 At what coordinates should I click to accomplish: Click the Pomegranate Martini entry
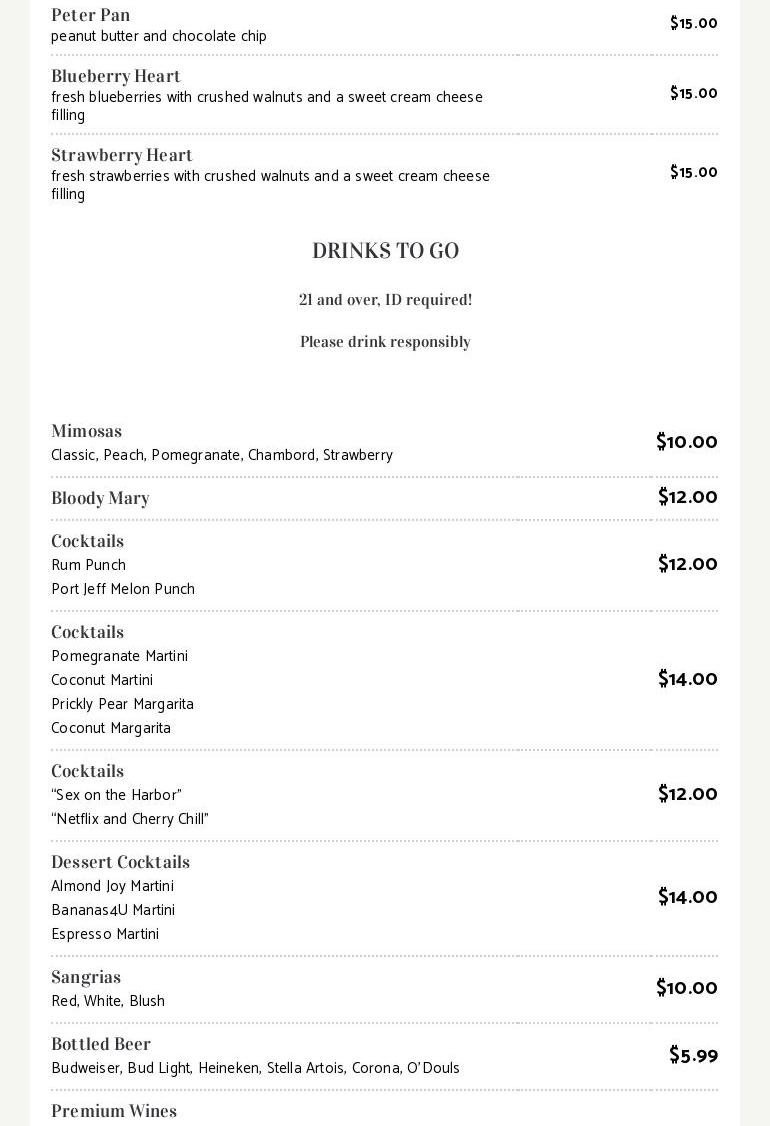[119, 656]
